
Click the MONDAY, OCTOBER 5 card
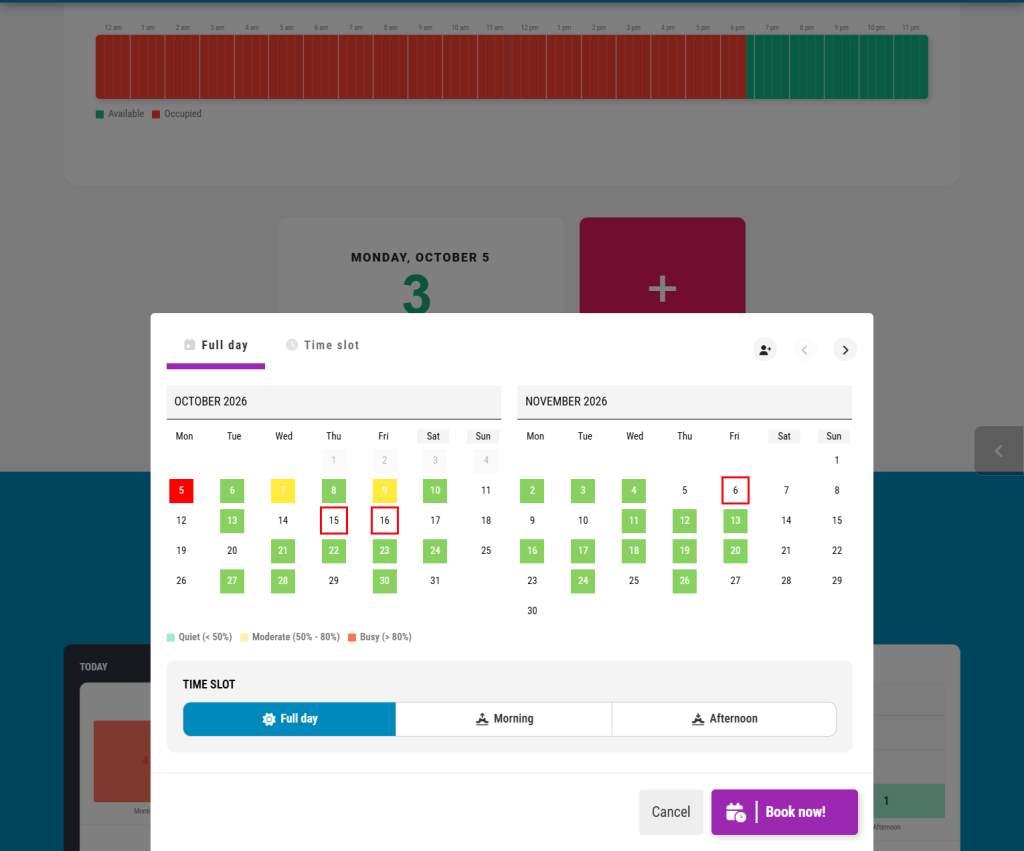tap(421, 266)
